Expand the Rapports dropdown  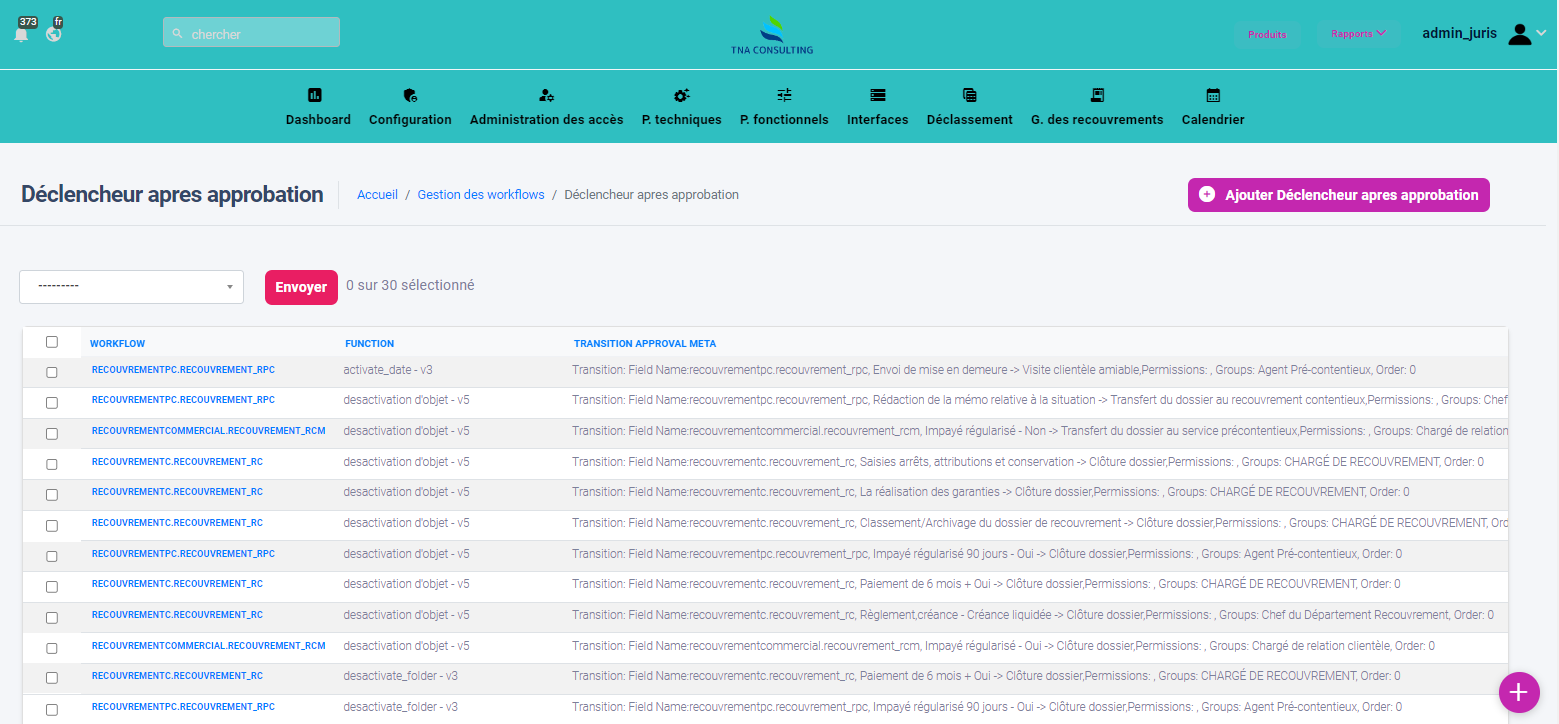(x=1358, y=34)
